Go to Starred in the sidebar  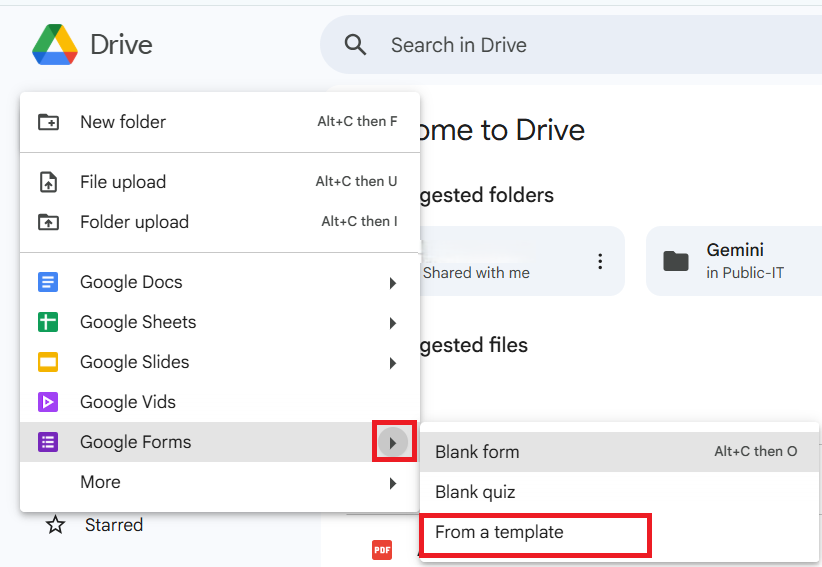[x=113, y=525]
